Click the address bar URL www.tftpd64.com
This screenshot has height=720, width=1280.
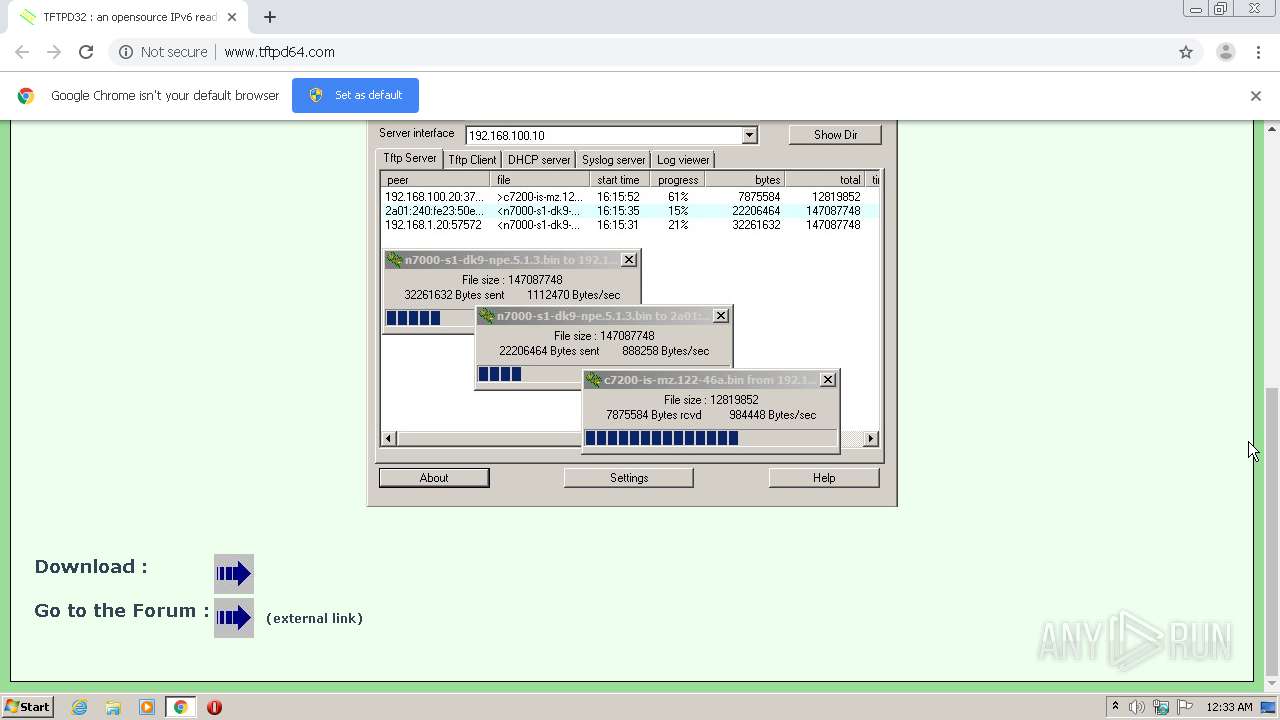(x=279, y=52)
